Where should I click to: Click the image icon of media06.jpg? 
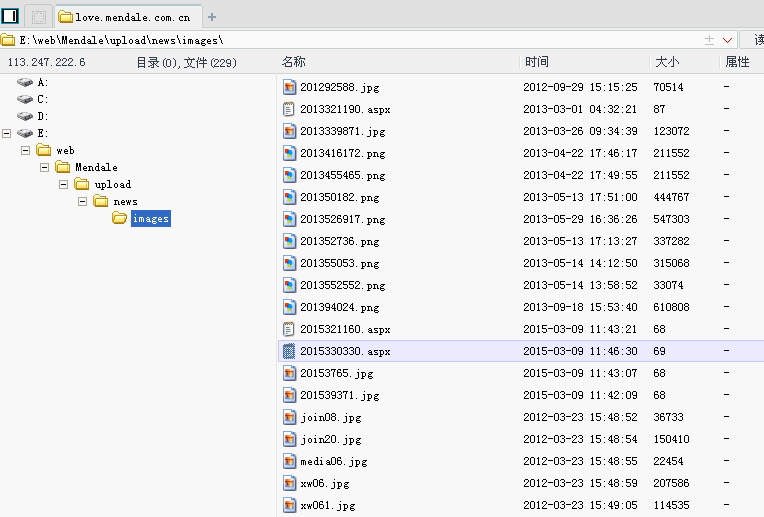click(x=289, y=461)
